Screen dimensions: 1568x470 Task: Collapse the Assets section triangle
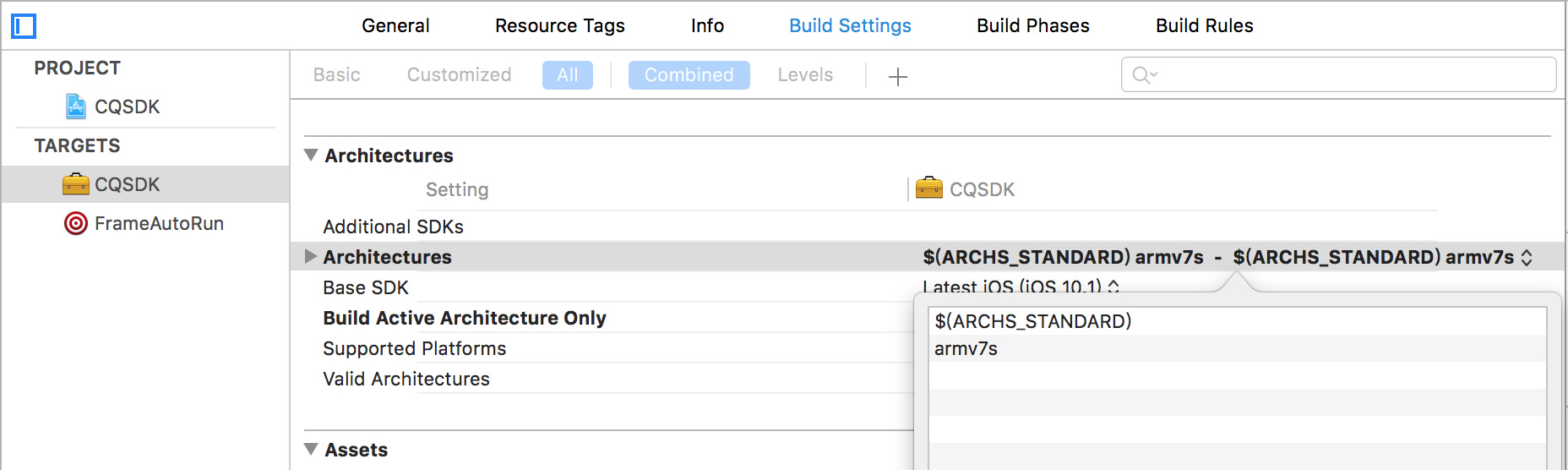[311, 450]
